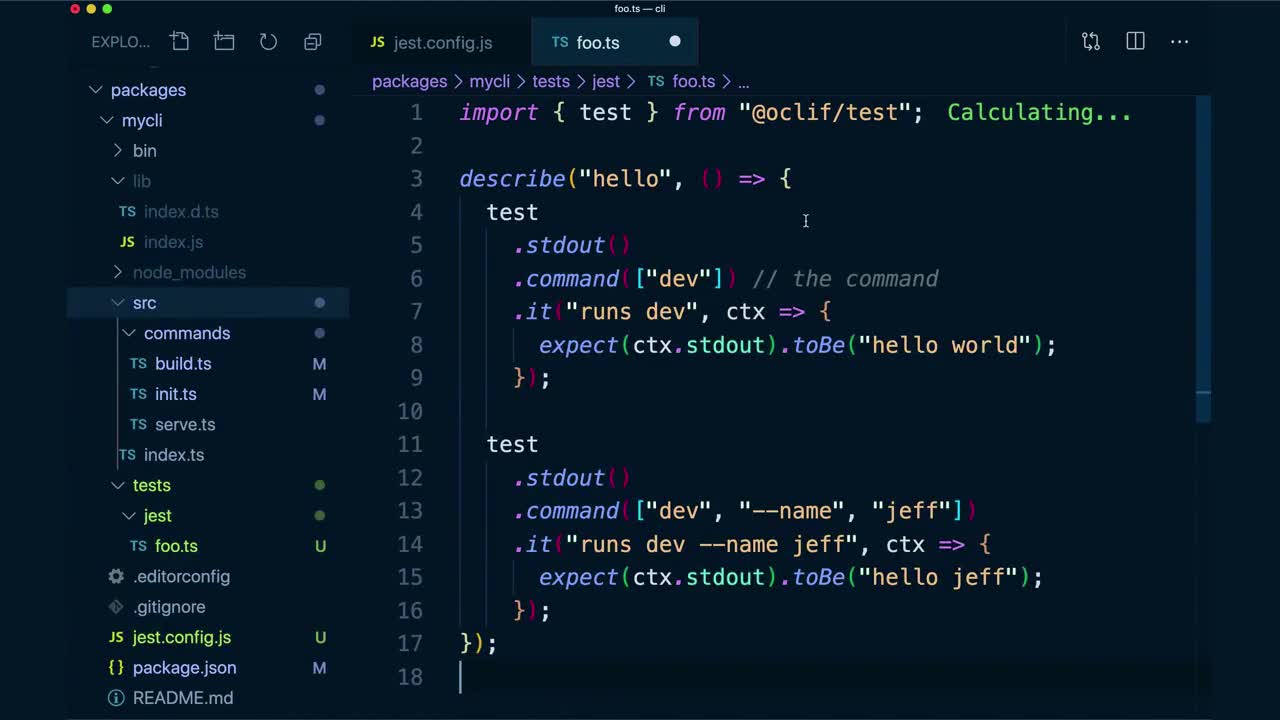1280x720 pixels.
Task: Click the gear icon beside .editorconfig
Action: [x=116, y=577]
